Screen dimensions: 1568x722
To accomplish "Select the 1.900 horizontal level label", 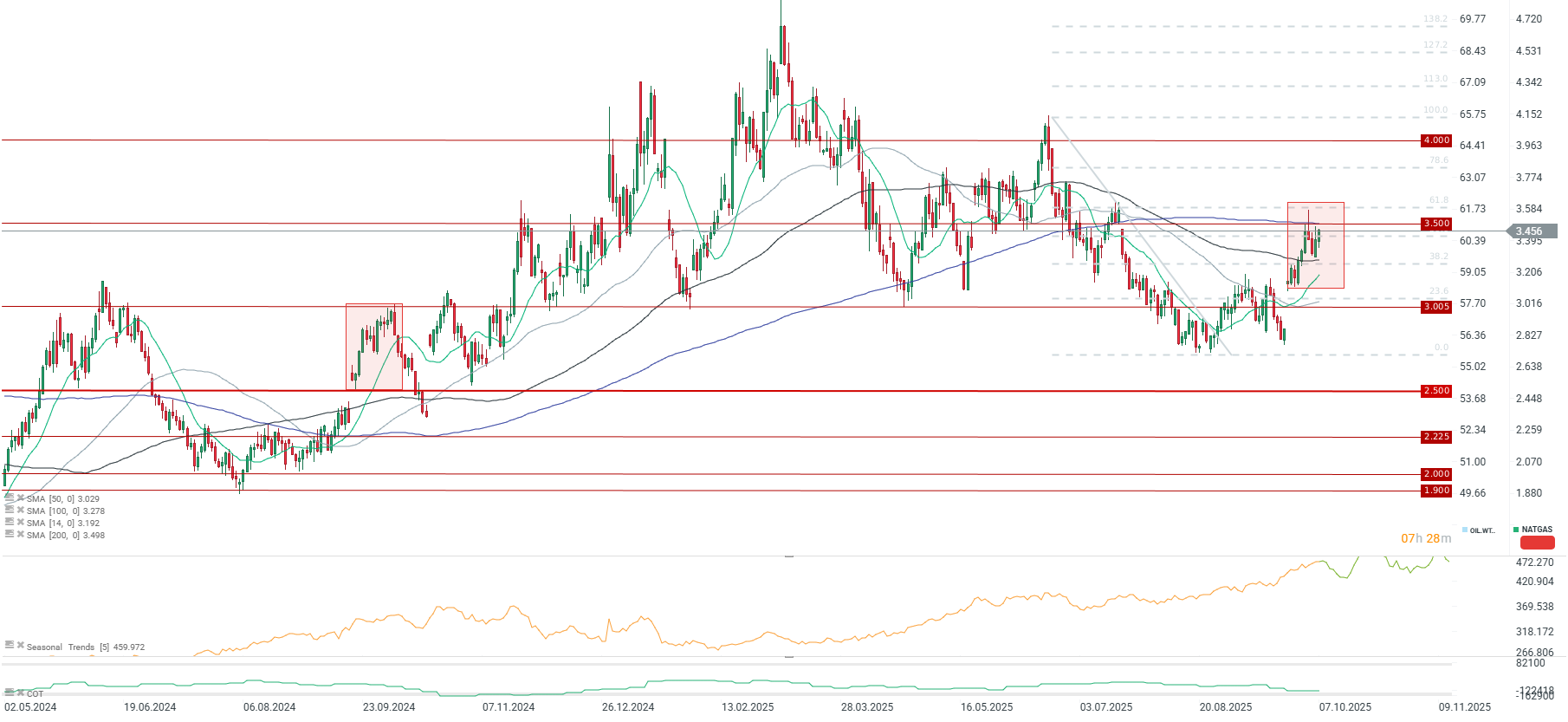I will click(x=1436, y=491).
